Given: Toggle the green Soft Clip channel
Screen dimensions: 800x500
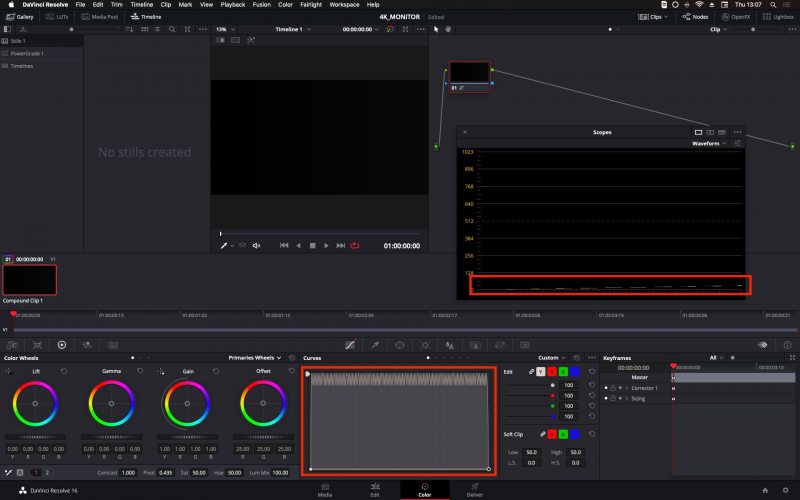Looking at the screenshot, I should 563,434.
